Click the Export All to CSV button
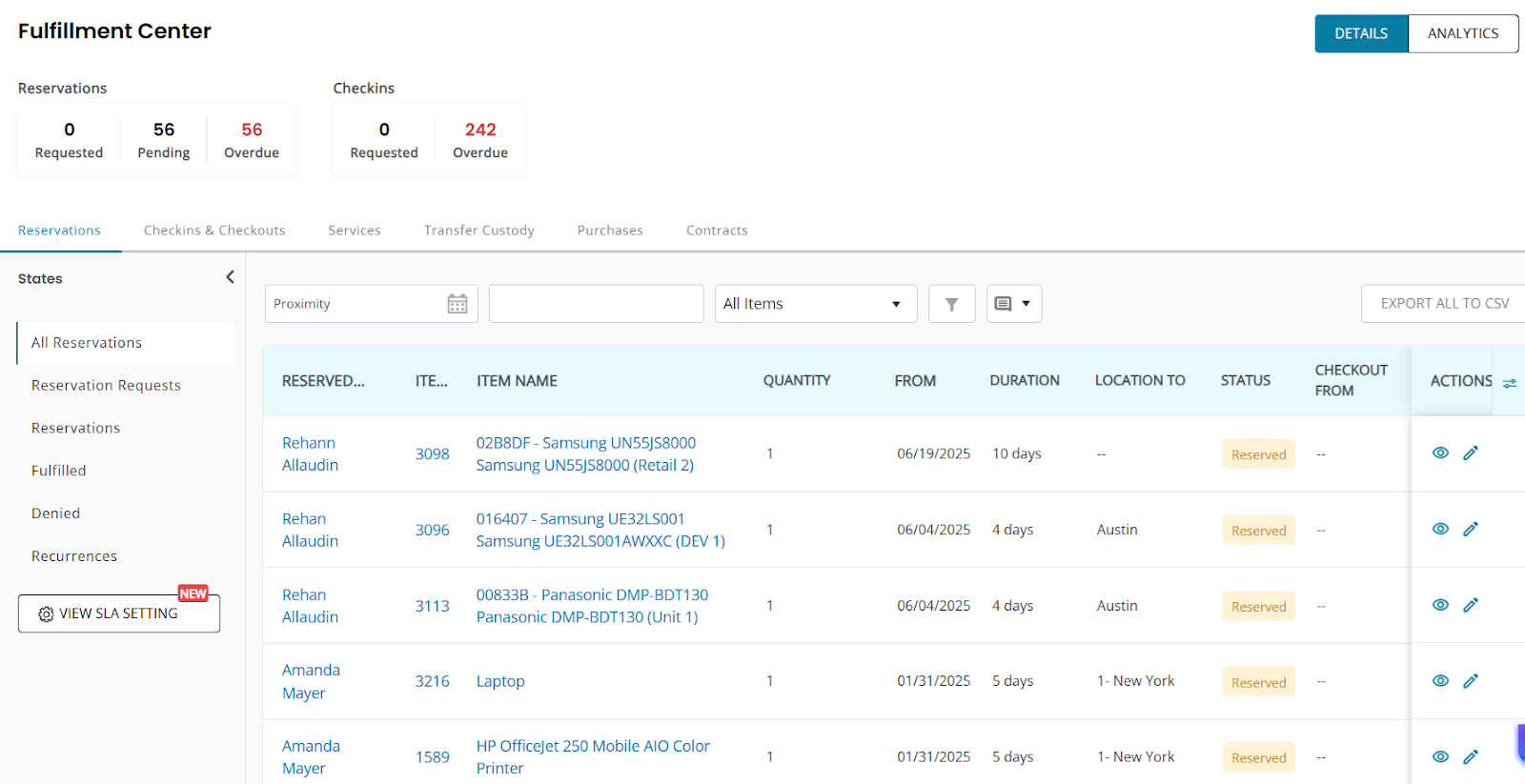This screenshot has width=1525, height=784. pos(1444,304)
